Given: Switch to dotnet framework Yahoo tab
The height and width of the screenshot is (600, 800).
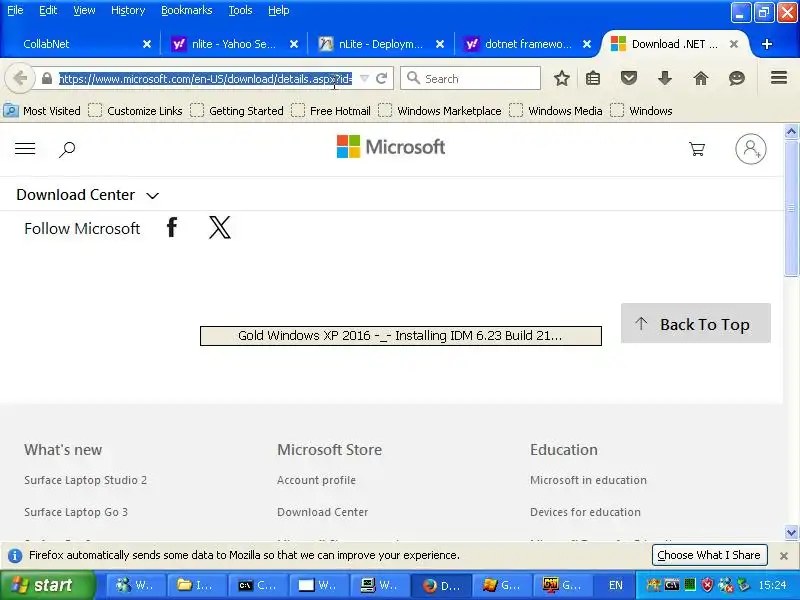Looking at the screenshot, I should pyautogui.click(x=528, y=44).
